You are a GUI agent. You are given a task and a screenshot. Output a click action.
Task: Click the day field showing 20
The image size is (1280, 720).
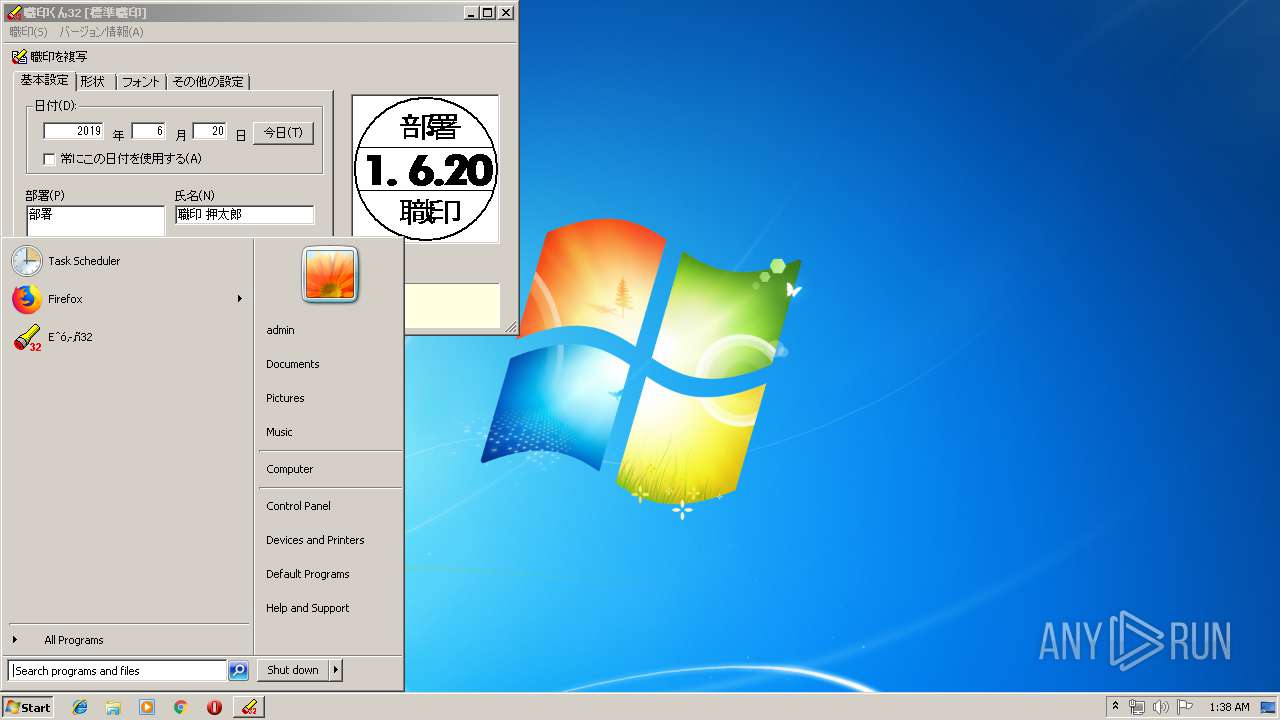point(209,131)
